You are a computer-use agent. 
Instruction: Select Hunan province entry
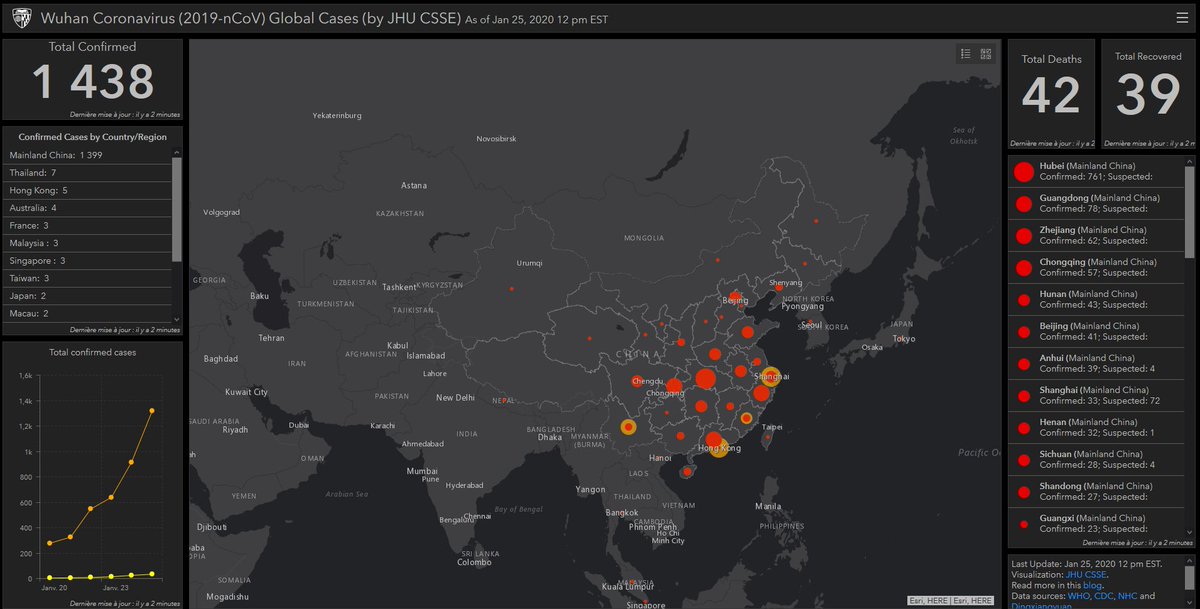pyautogui.click(x=1096, y=299)
